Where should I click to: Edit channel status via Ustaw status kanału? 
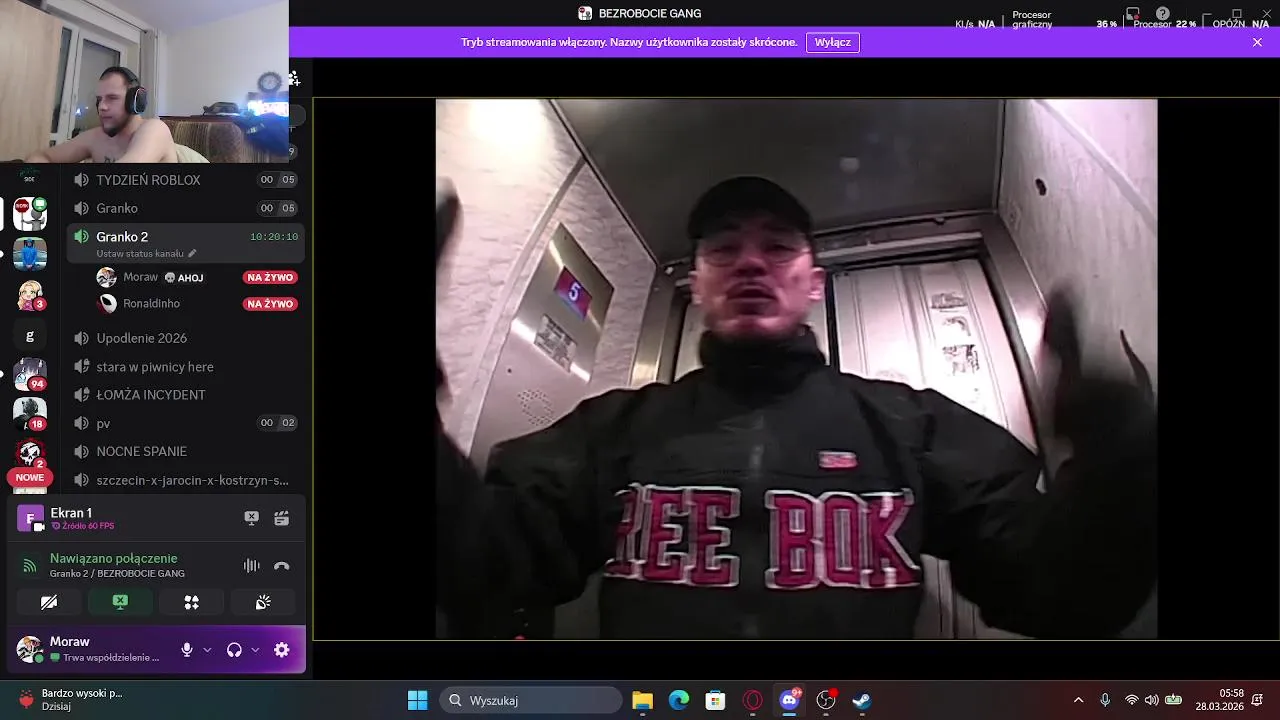point(146,253)
